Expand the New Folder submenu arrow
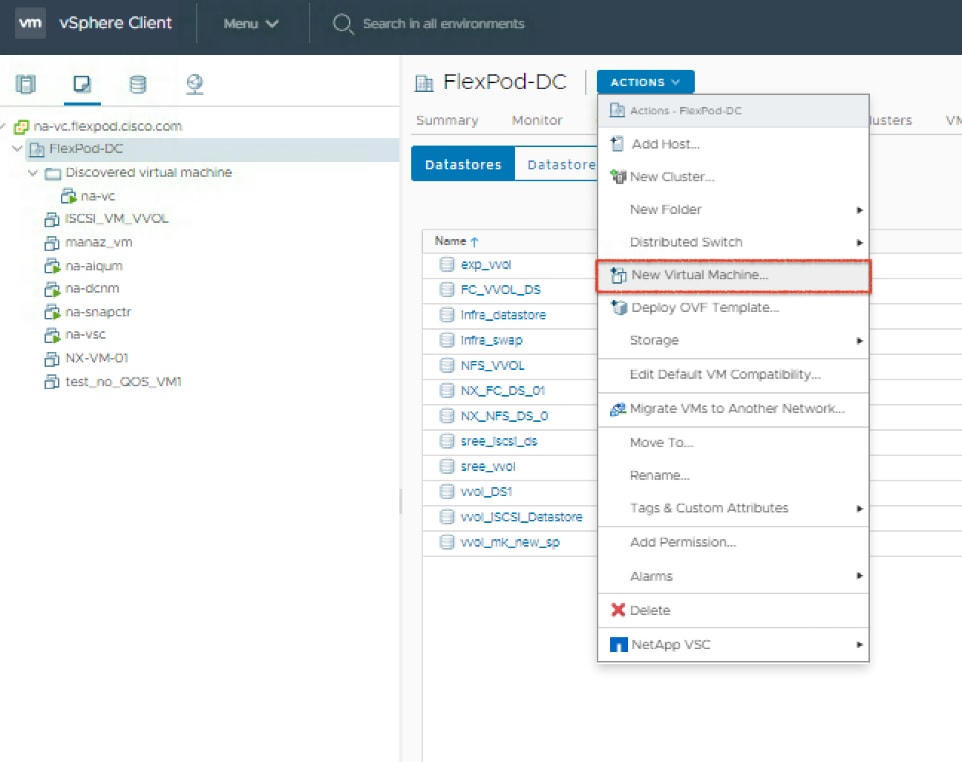This screenshot has height=762, width=962. 860,210
